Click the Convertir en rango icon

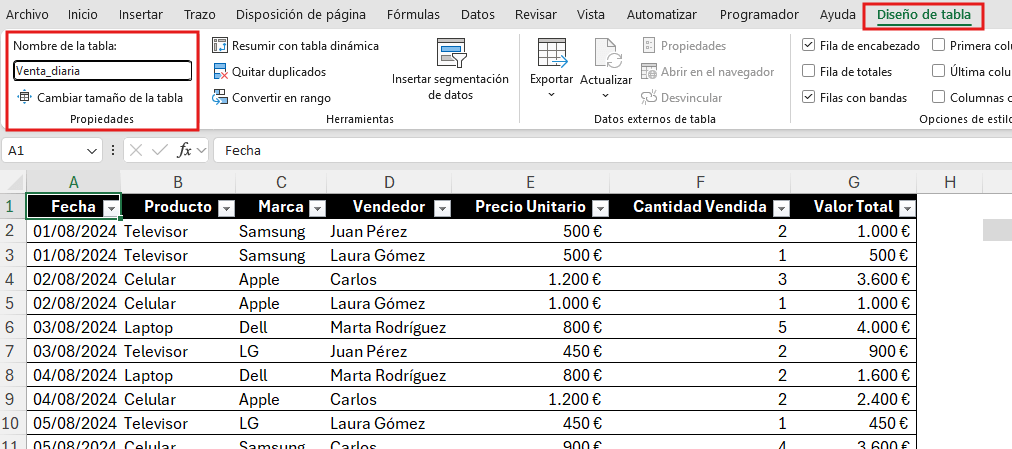220,97
